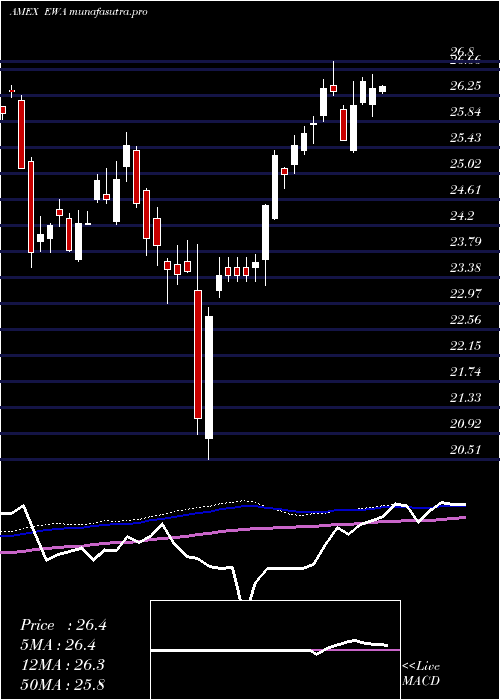The image size is (500, 700).
Task: Select the 22.97 price axis label
Action: pos(465,294)
